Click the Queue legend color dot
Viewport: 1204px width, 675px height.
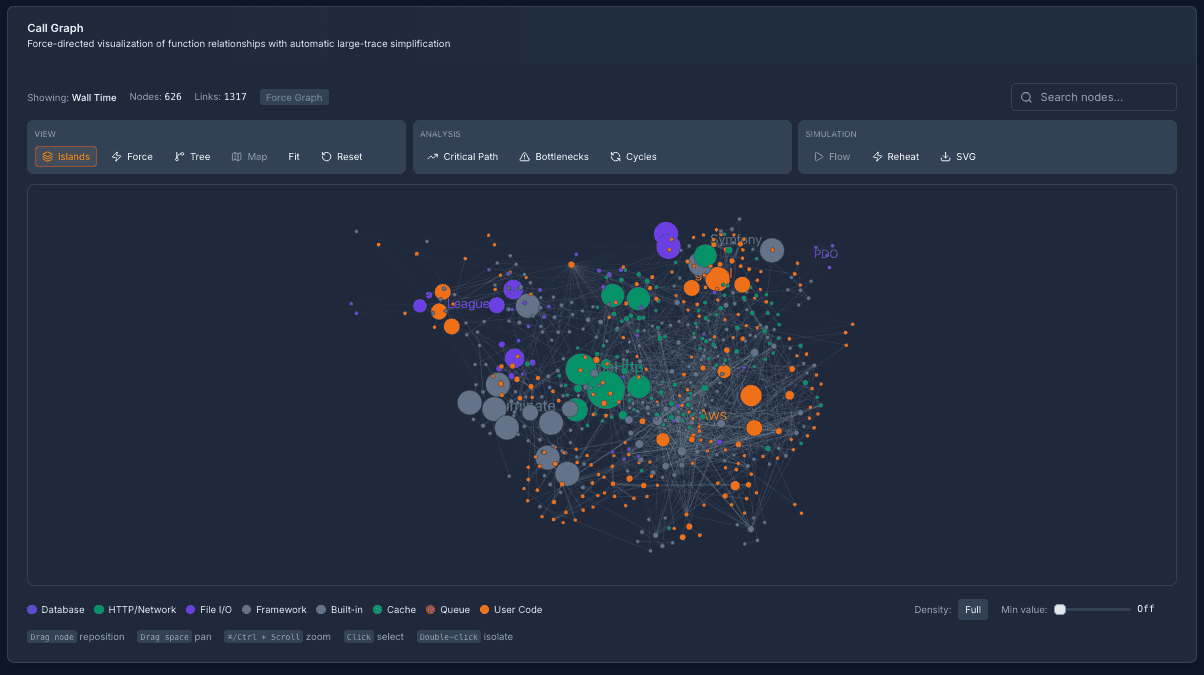431,609
